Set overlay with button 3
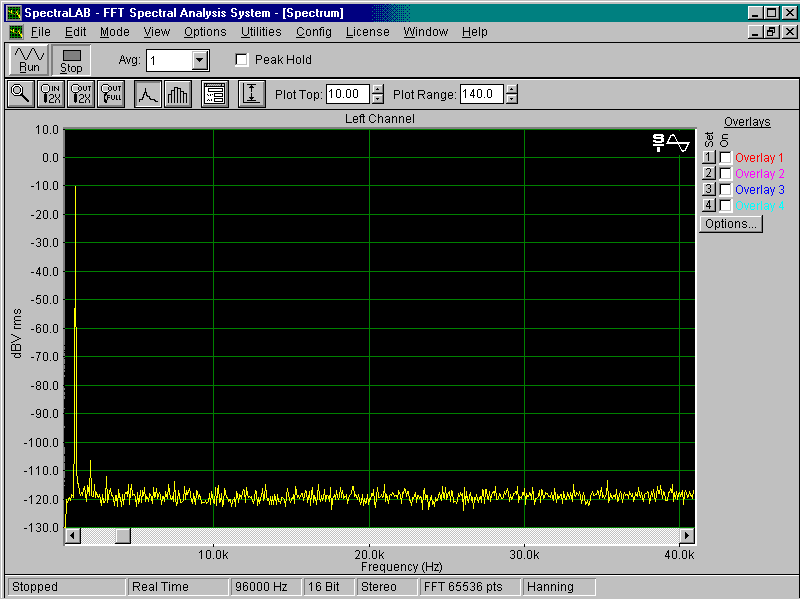 [709, 189]
